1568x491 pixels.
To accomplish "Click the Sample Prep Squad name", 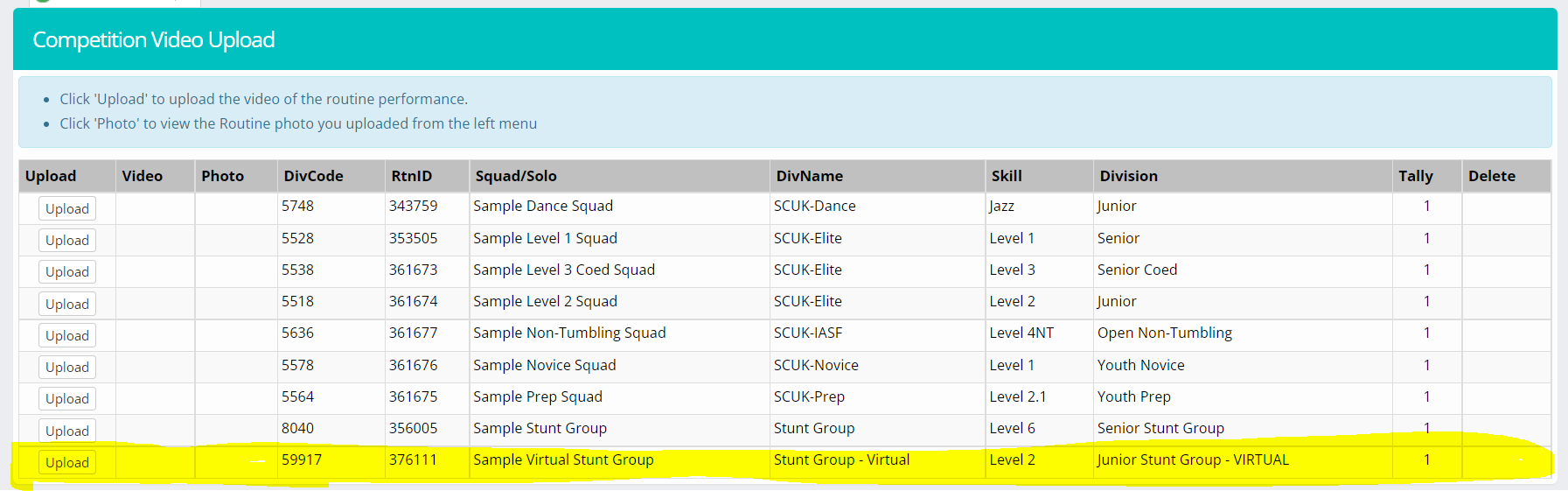I will 538,396.
